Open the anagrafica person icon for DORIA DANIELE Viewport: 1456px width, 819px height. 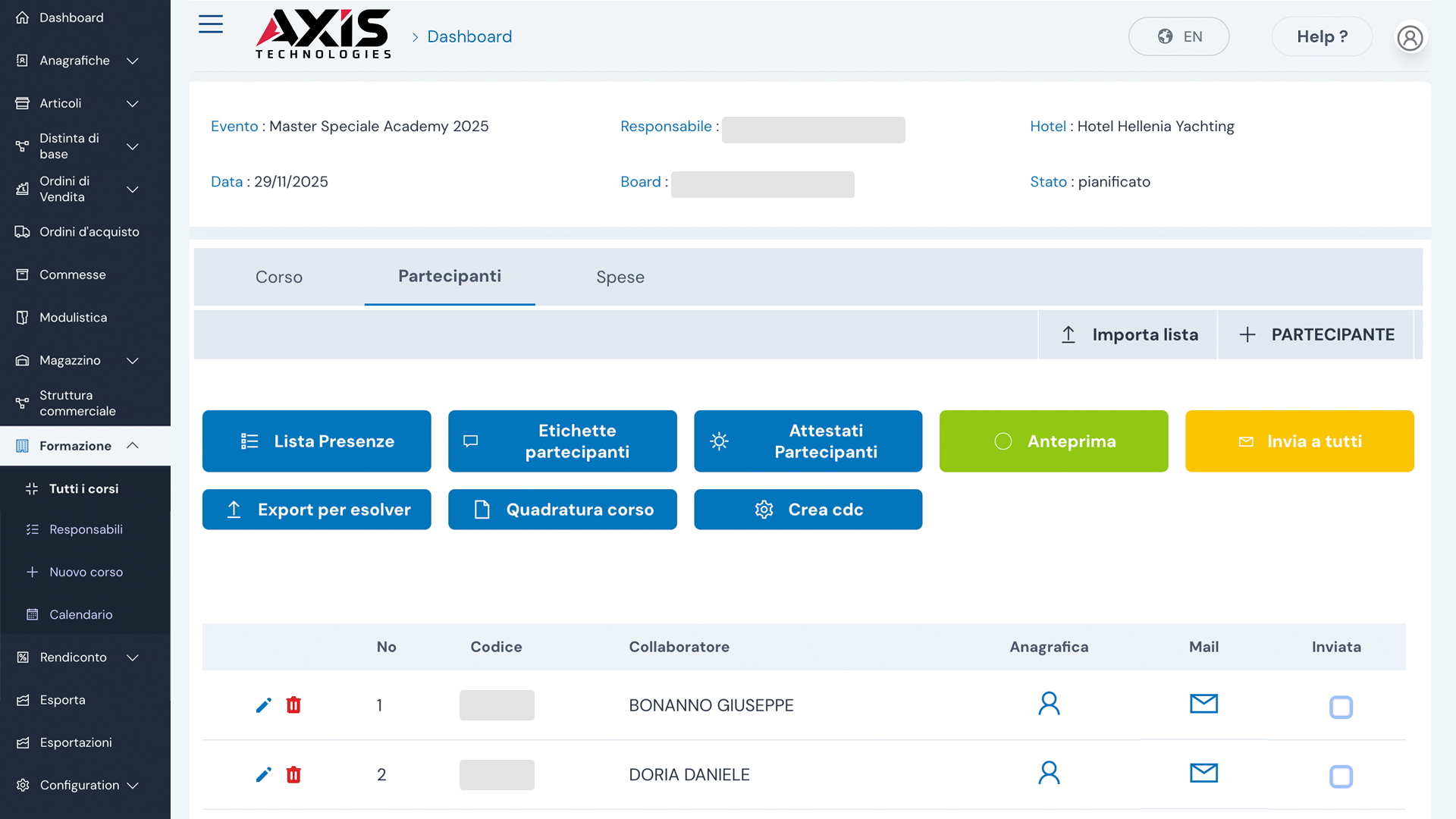click(x=1049, y=773)
